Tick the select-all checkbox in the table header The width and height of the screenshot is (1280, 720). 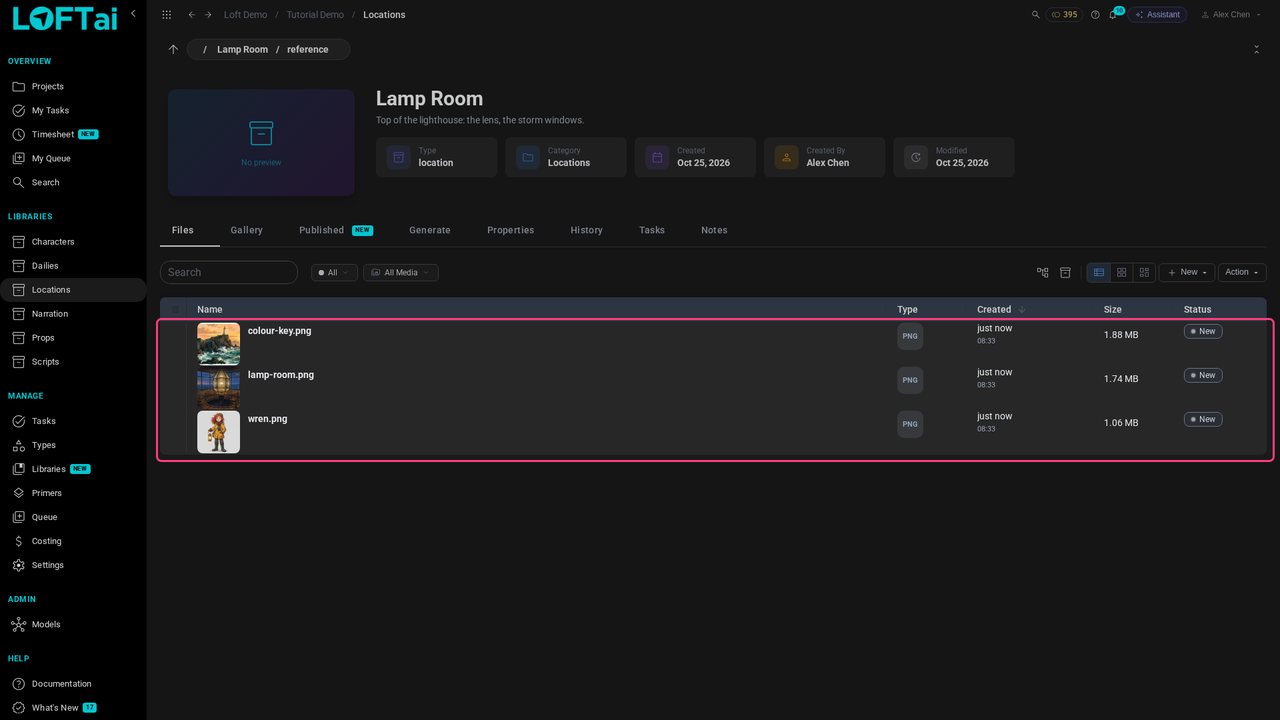(176, 309)
